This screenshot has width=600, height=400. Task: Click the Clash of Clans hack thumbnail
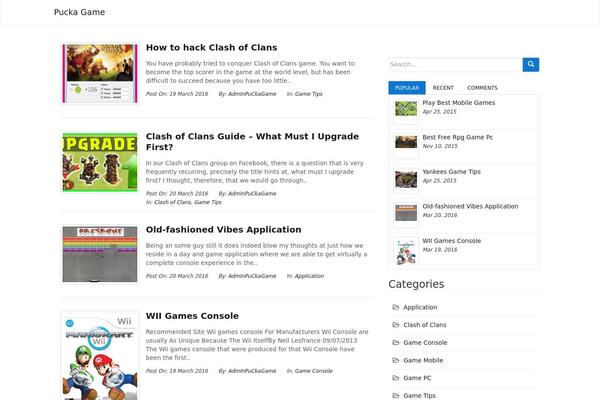100,73
